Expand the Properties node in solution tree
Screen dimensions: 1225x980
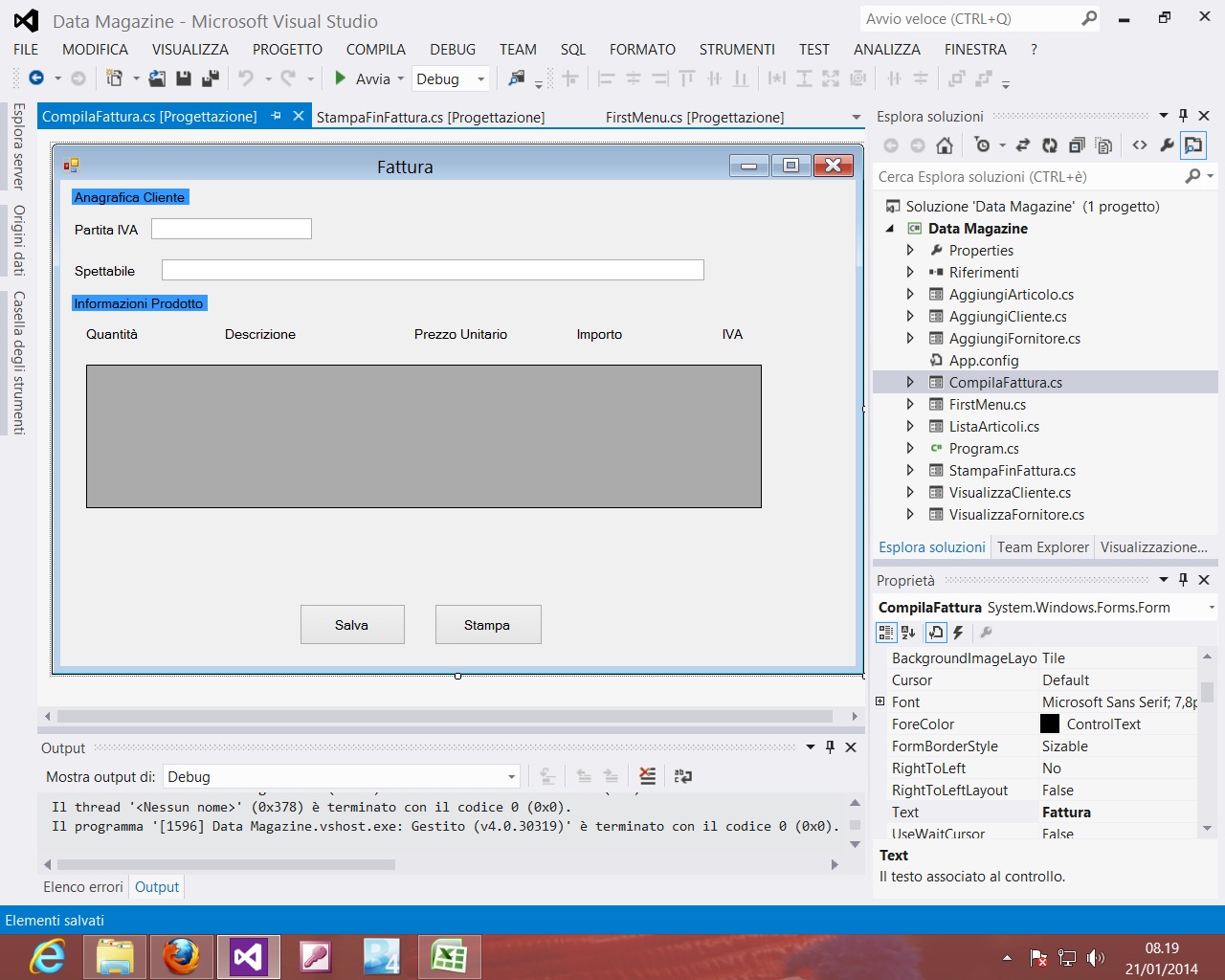click(x=910, y=250)
